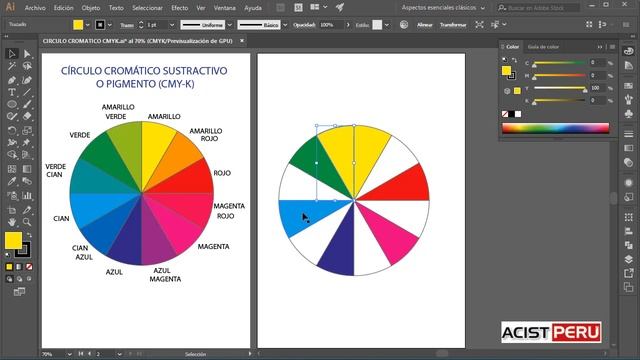The width and height of the screenshot is (640, 360).
Task: Open the Estilo graphic style dropdown
Action: 387,25
